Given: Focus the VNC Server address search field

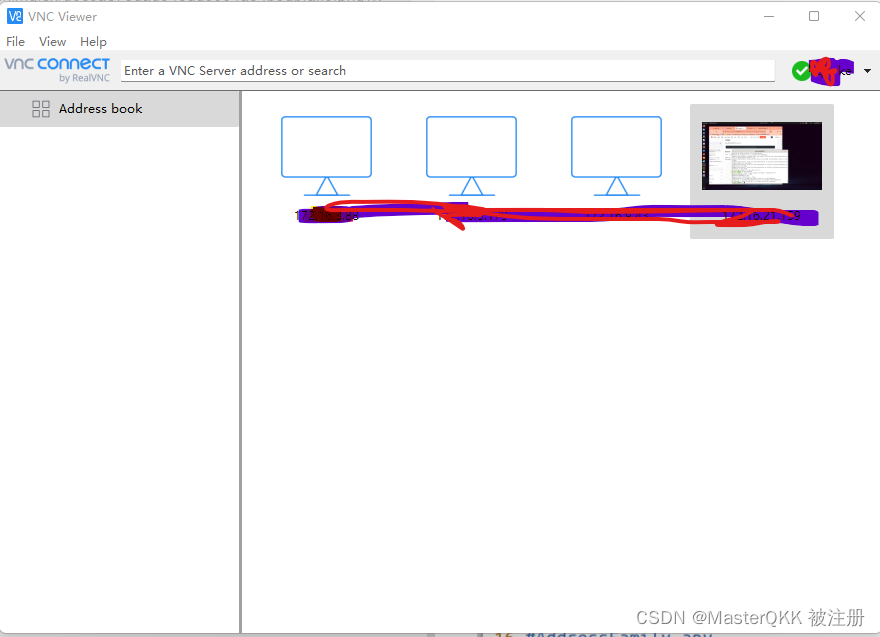Looking at the screenshot, I should (447, 71).
